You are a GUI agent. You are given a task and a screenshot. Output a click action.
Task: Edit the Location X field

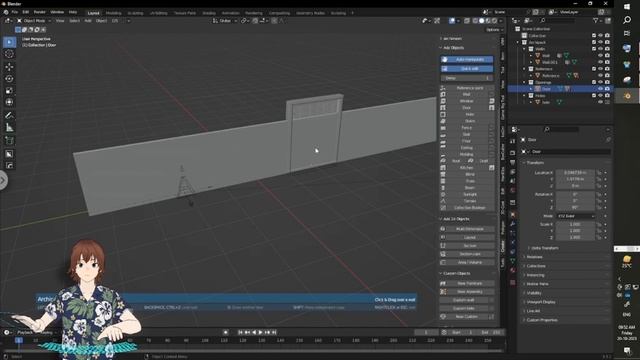point(575,173)
